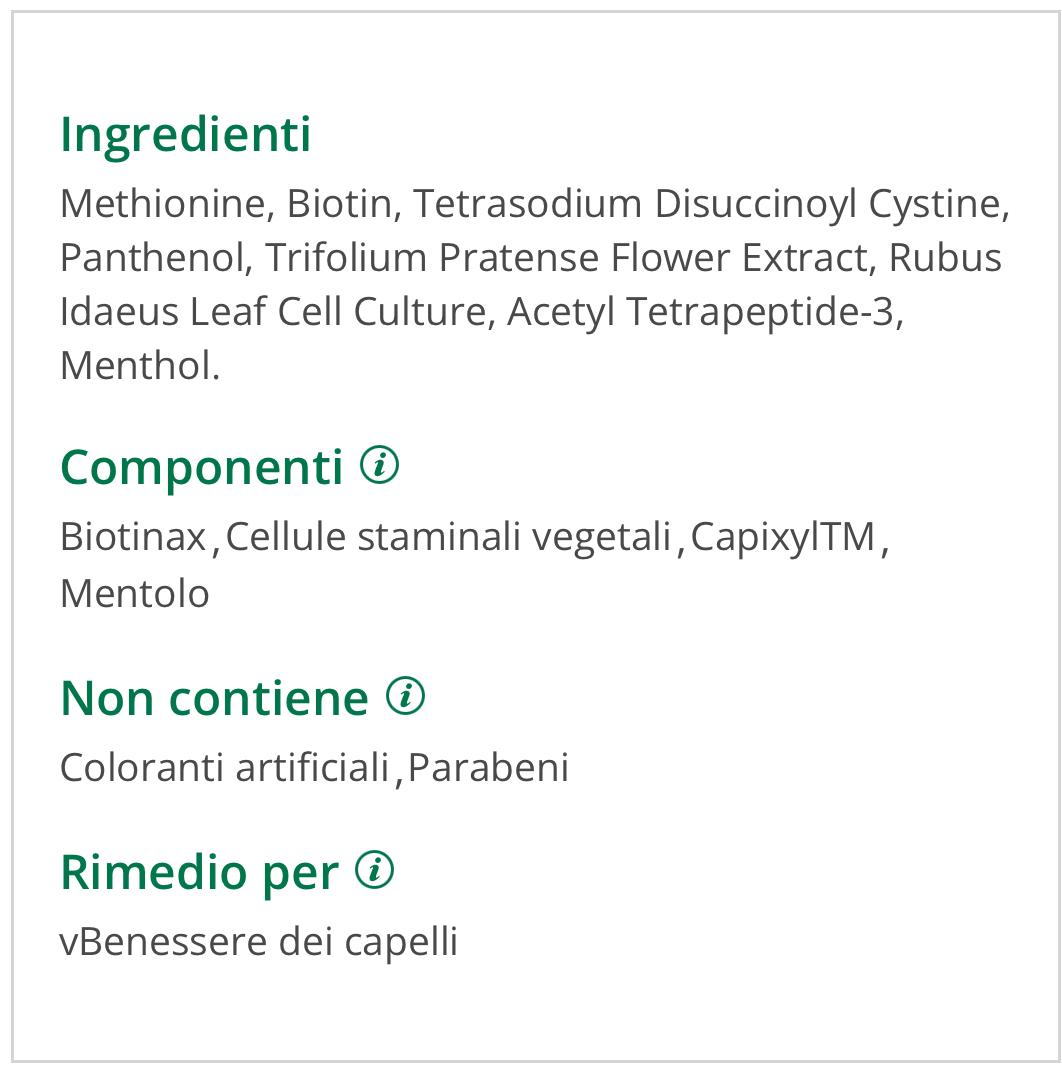Click the Rimedio per heading
The image size is (1062, 1065).
[199, 872]
